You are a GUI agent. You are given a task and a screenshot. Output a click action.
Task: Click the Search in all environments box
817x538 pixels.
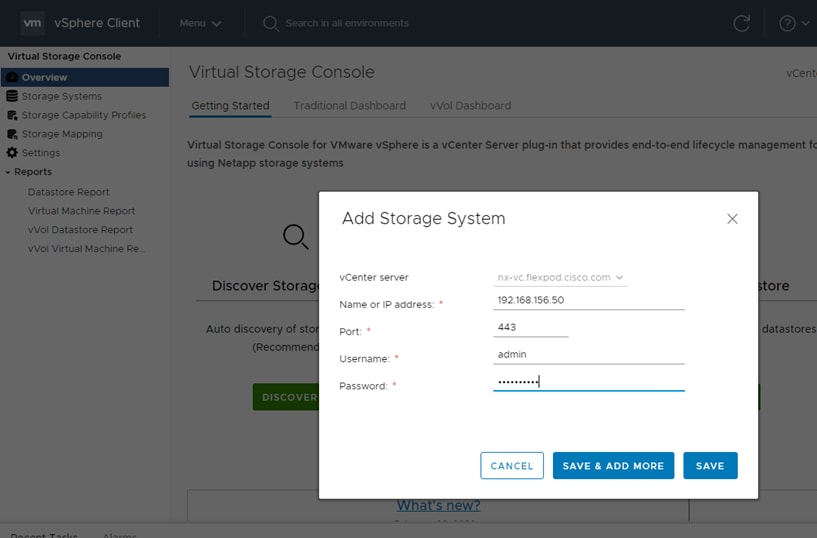coord(347,23)
